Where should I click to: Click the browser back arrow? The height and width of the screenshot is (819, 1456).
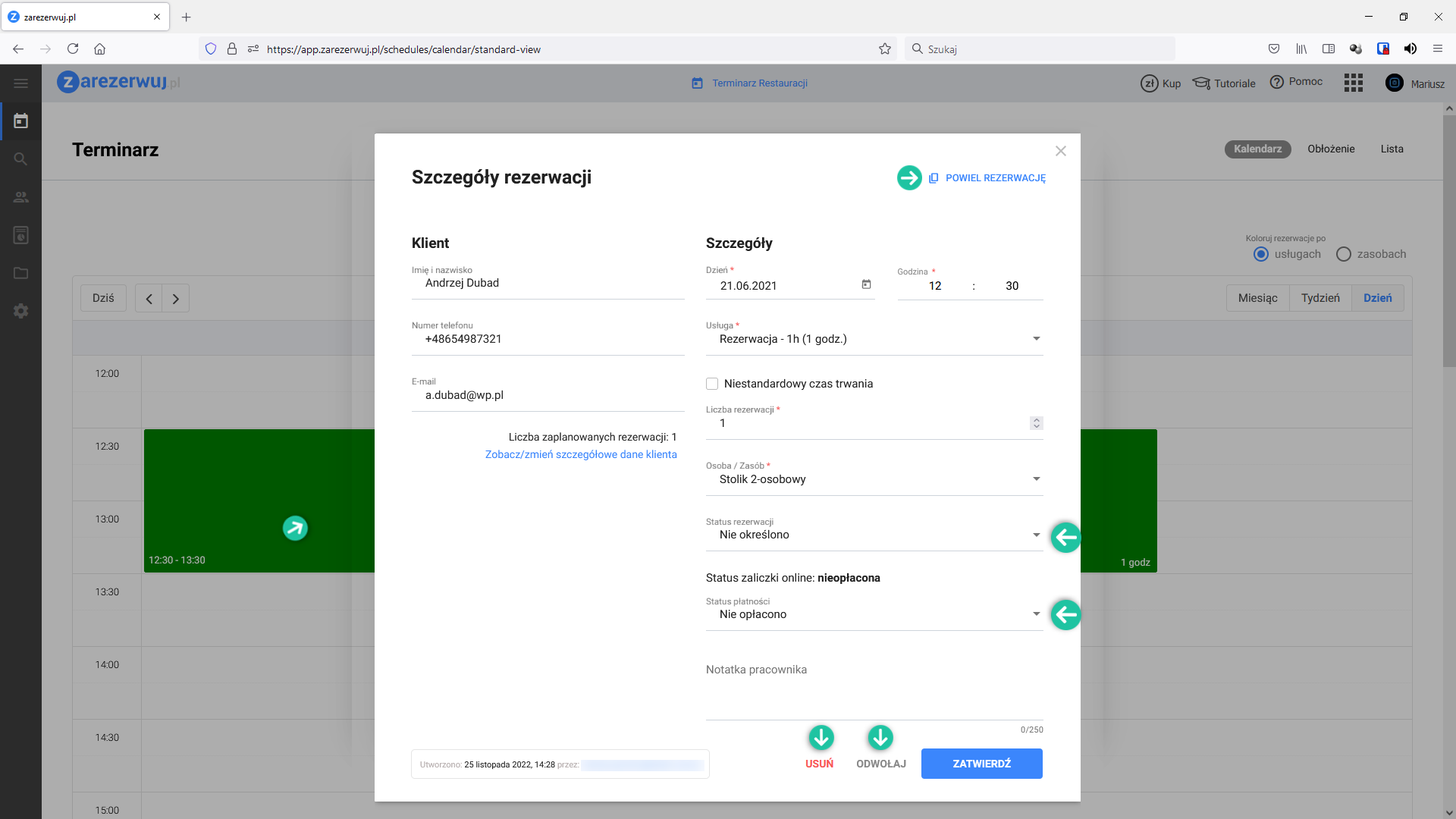coord(18,49)
